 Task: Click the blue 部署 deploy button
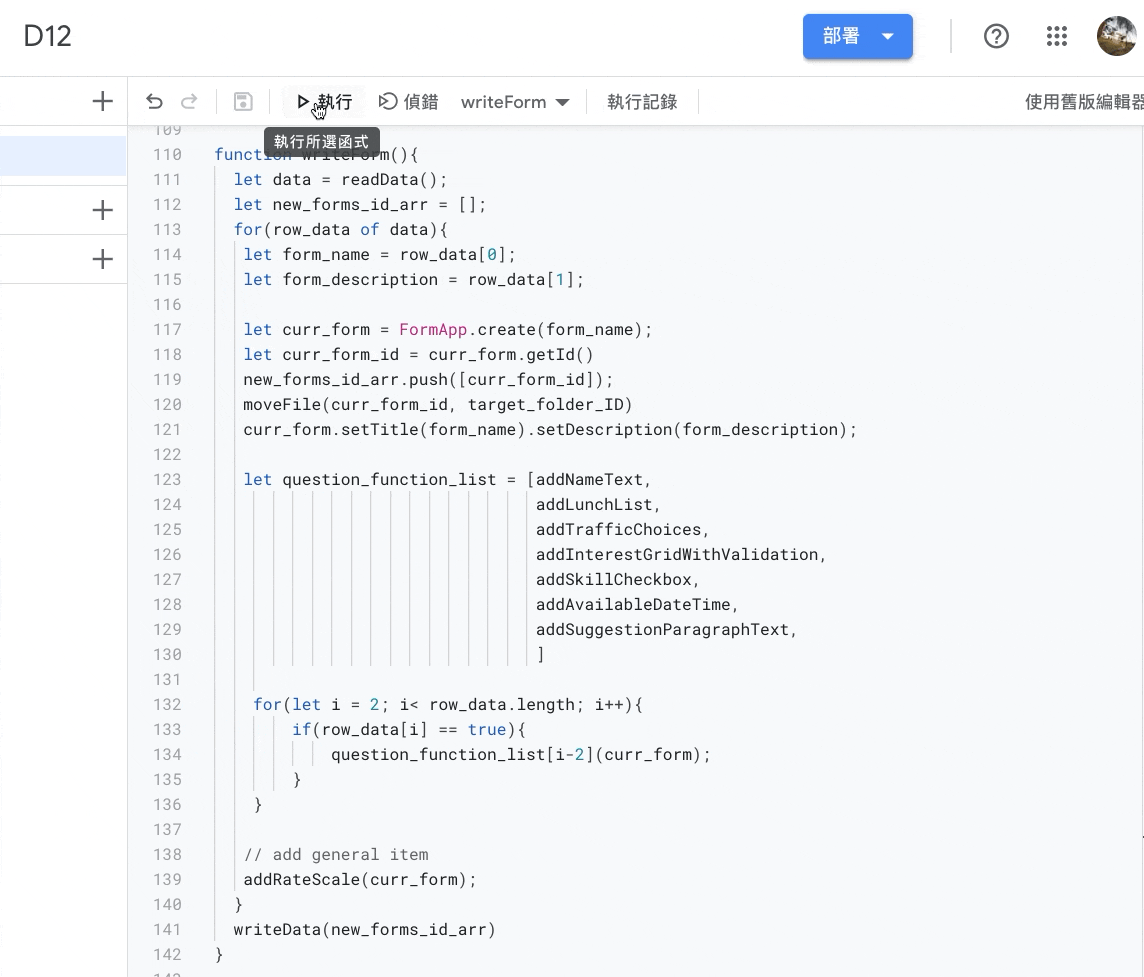(x=857, y=36)
